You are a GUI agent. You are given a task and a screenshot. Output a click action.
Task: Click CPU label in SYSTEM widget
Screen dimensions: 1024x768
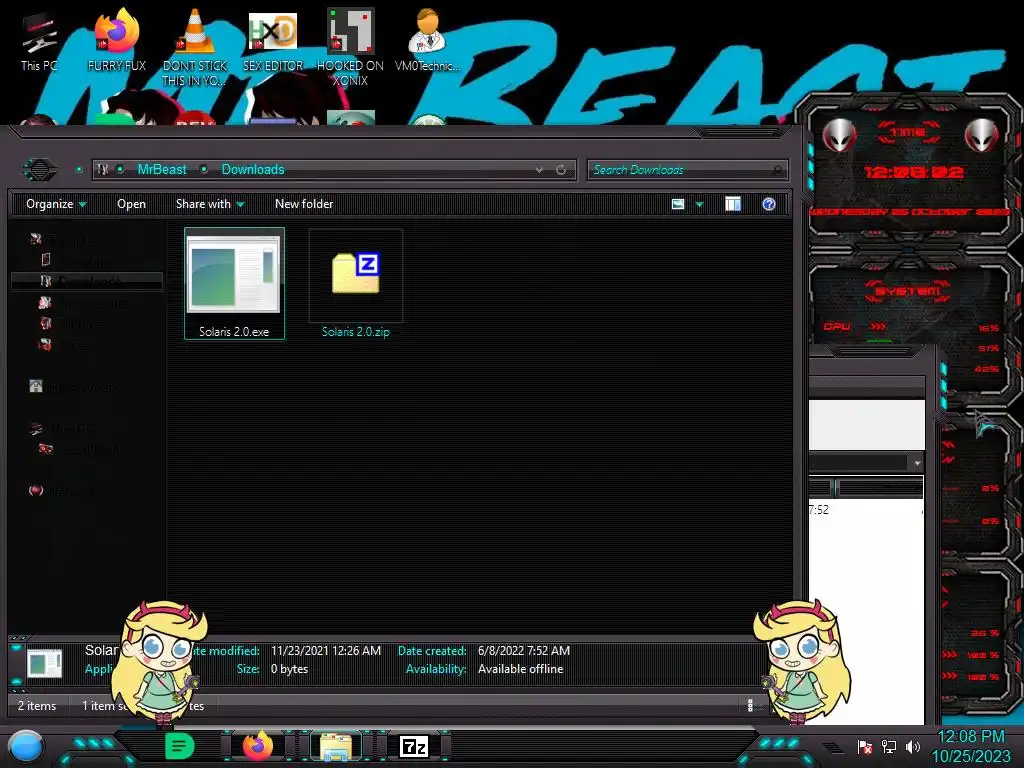click(x=837, y=326)
